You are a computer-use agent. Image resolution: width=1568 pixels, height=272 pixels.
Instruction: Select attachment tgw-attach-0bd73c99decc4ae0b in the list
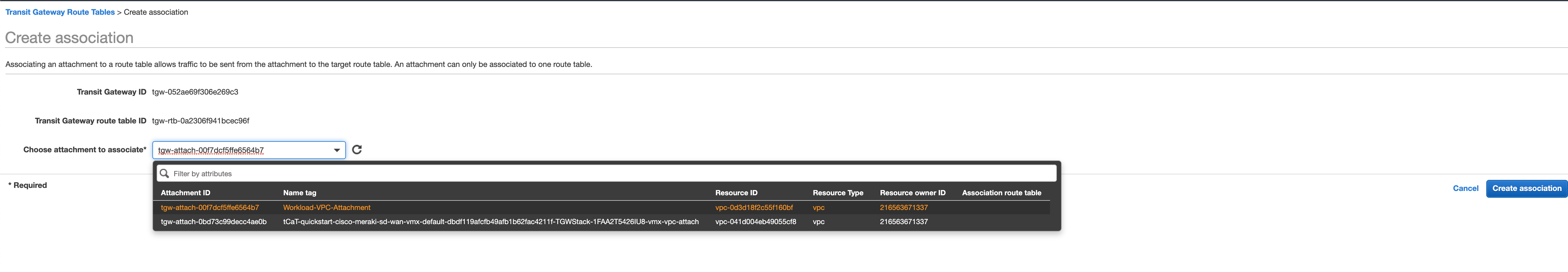pos(213,221)
